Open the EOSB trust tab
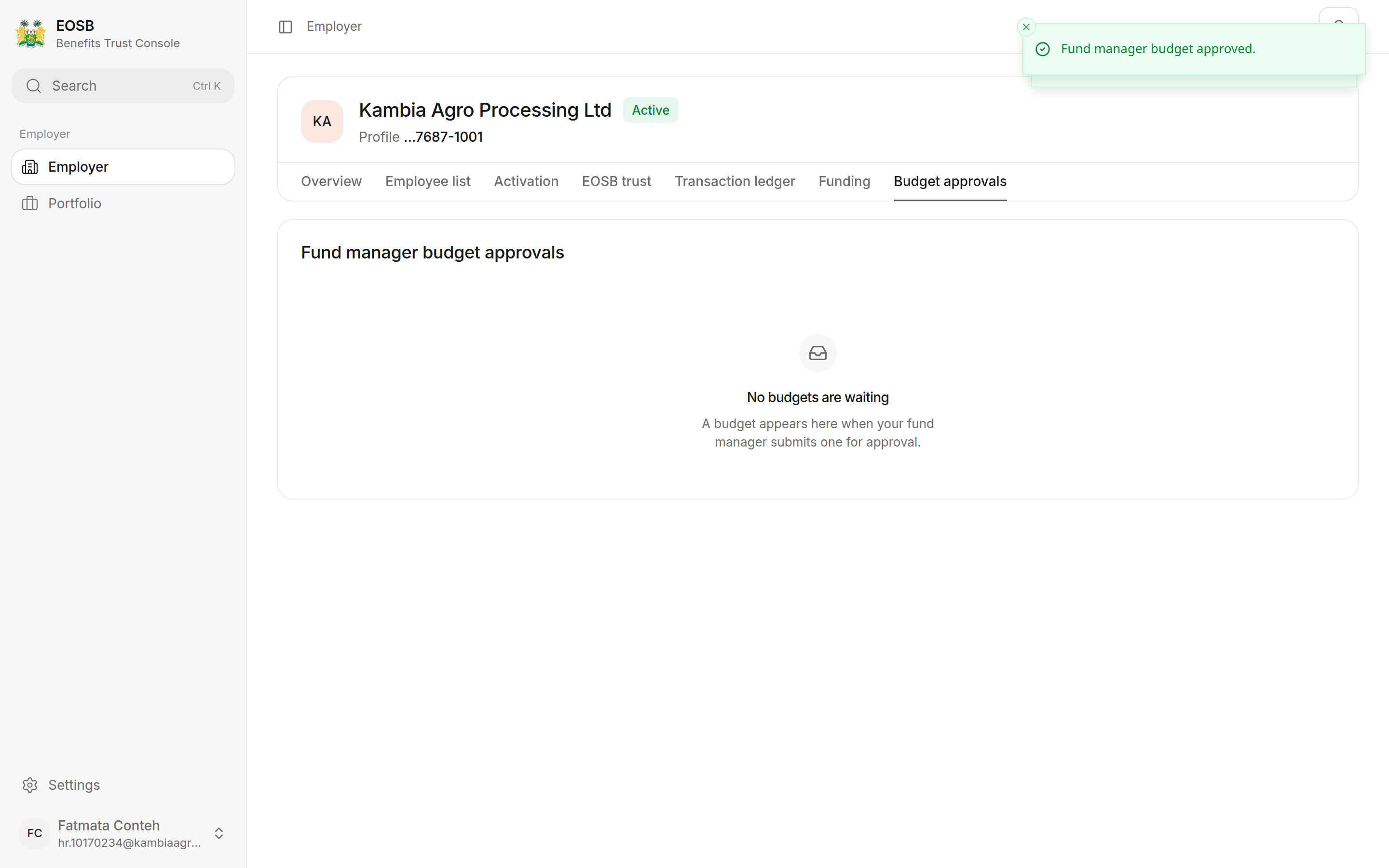Image resolution: width=1389 pixels, height=868 pixels. click(x=616, y=181)
